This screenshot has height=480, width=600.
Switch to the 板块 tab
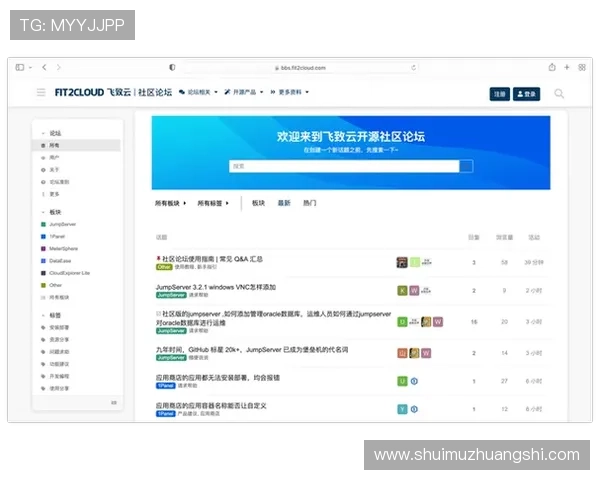click(x=258, y=203)
